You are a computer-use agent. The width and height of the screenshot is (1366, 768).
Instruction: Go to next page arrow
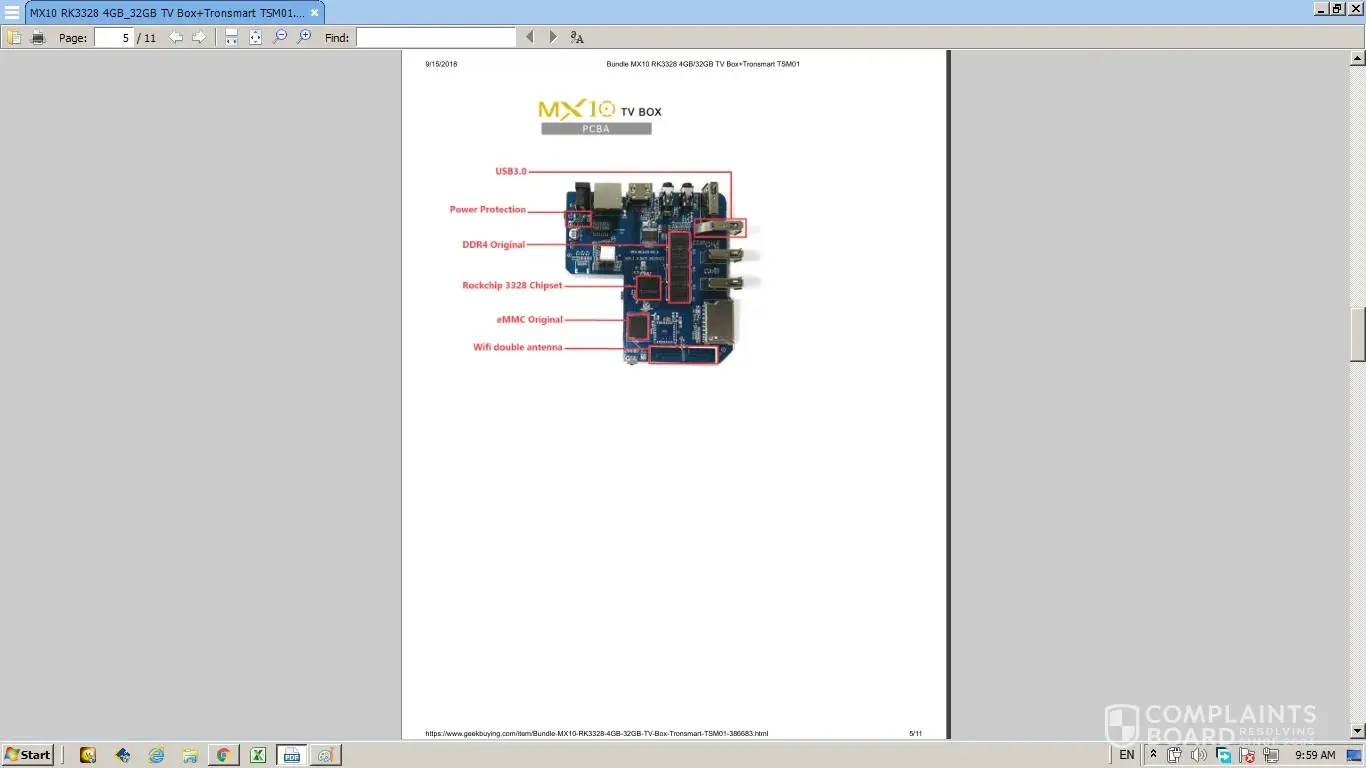coord(199,38)
